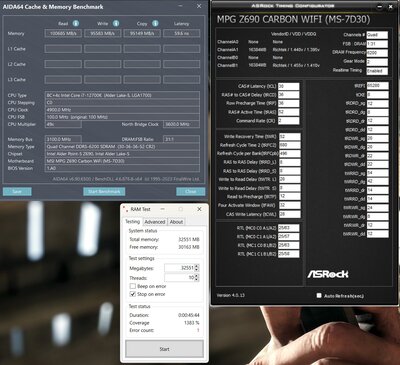Minimize the ASRock Timing Configurator window
This screenshot has height=365, width=400.
click(379, 6)
